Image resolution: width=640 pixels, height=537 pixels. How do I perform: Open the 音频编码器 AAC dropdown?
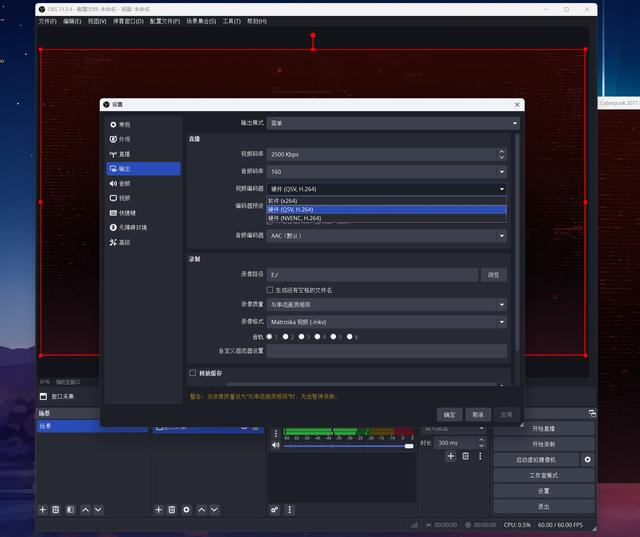pyautogui.click(x=387, y=236)
